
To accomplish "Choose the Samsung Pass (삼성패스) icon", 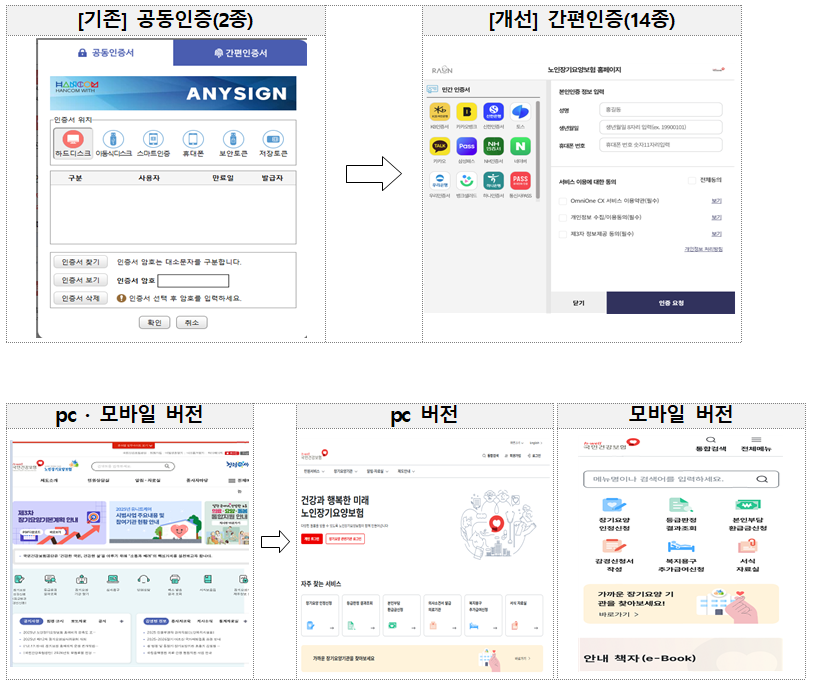I will 466,146.
